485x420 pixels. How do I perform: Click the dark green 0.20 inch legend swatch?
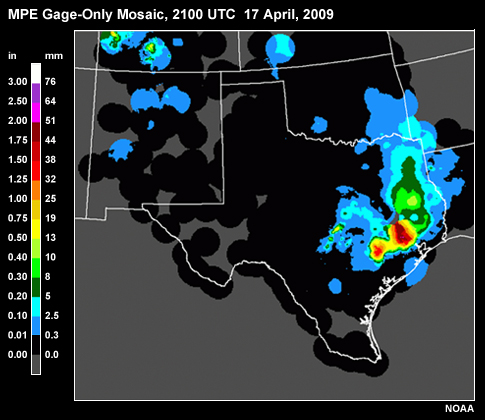[x=36, y=288]
